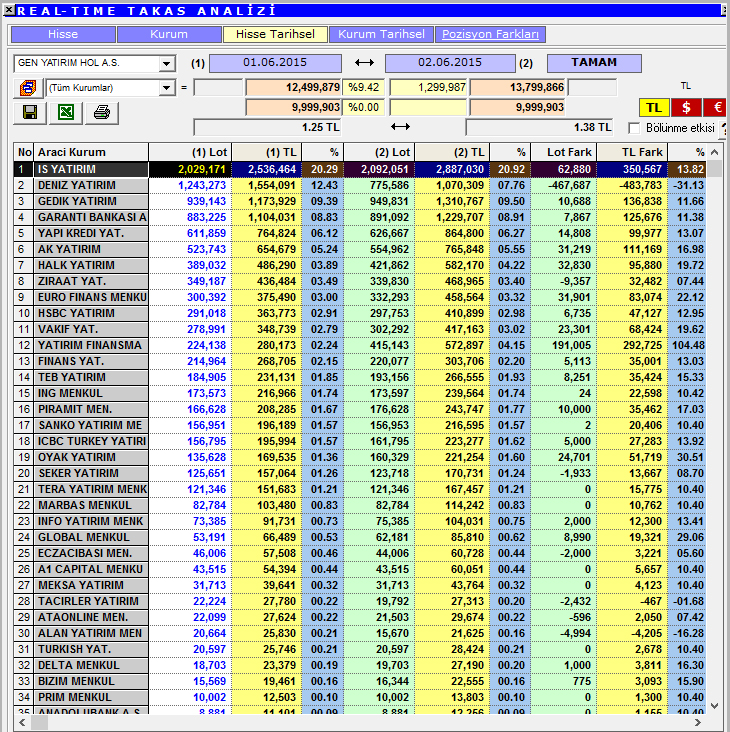This screenshot has height=732, width=730.
Task: Select the ECZACIBASI MEN. row
Action: [360, 553]
